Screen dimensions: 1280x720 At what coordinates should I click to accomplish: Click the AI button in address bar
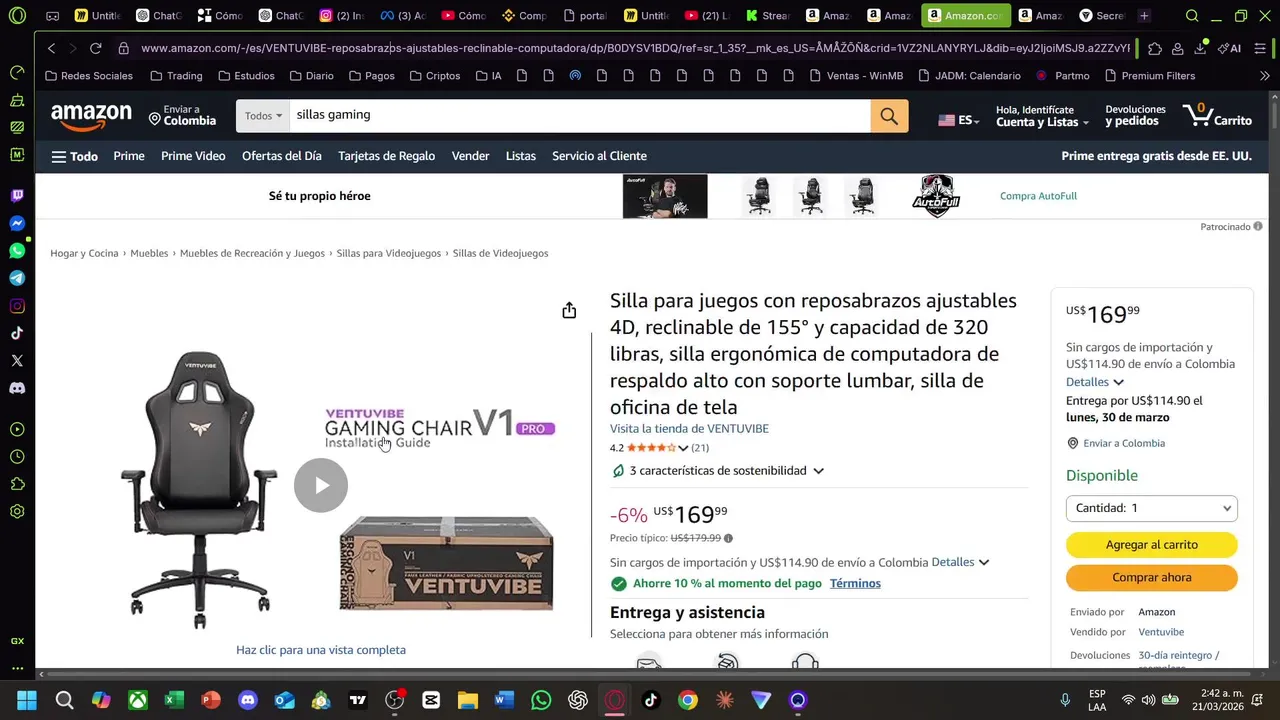1229,48
